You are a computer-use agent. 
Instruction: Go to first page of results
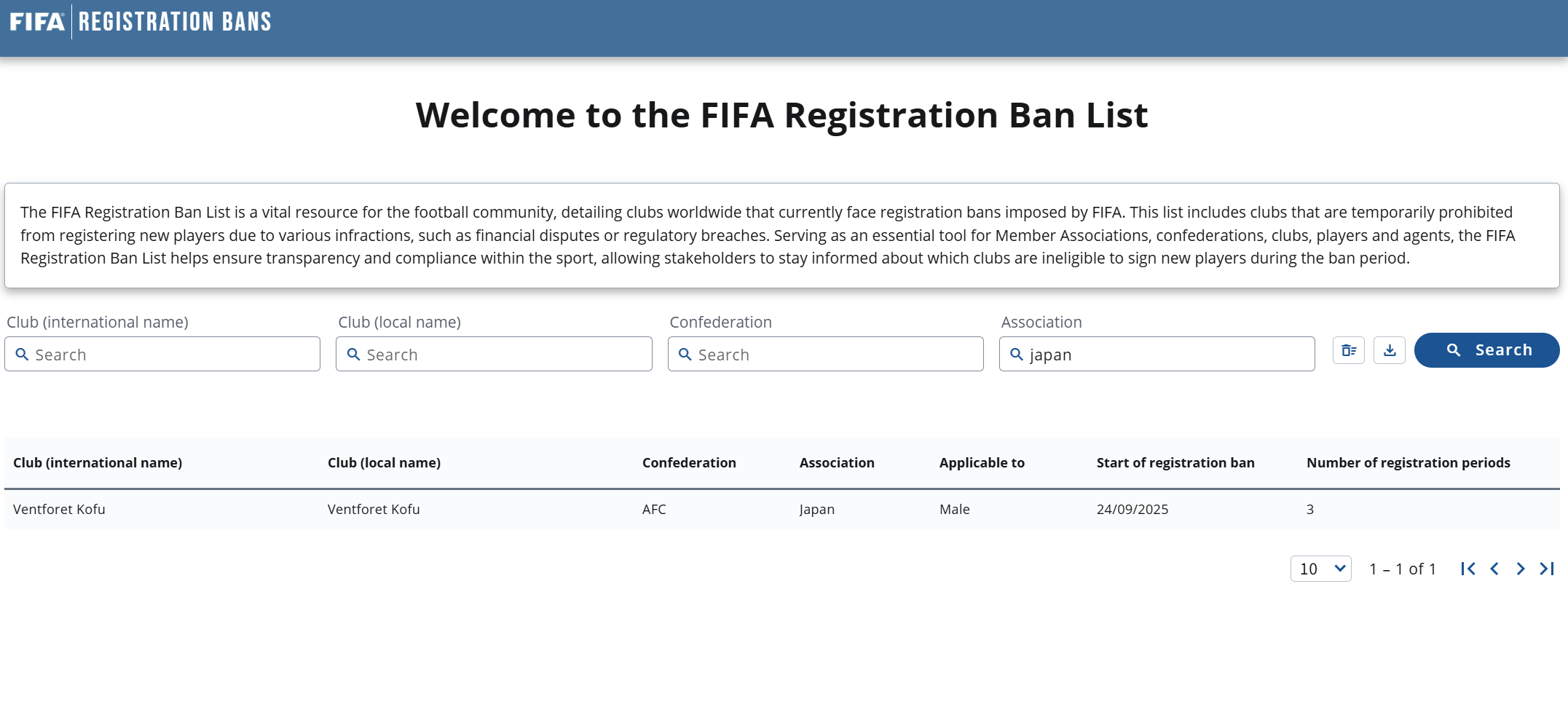1468,569
